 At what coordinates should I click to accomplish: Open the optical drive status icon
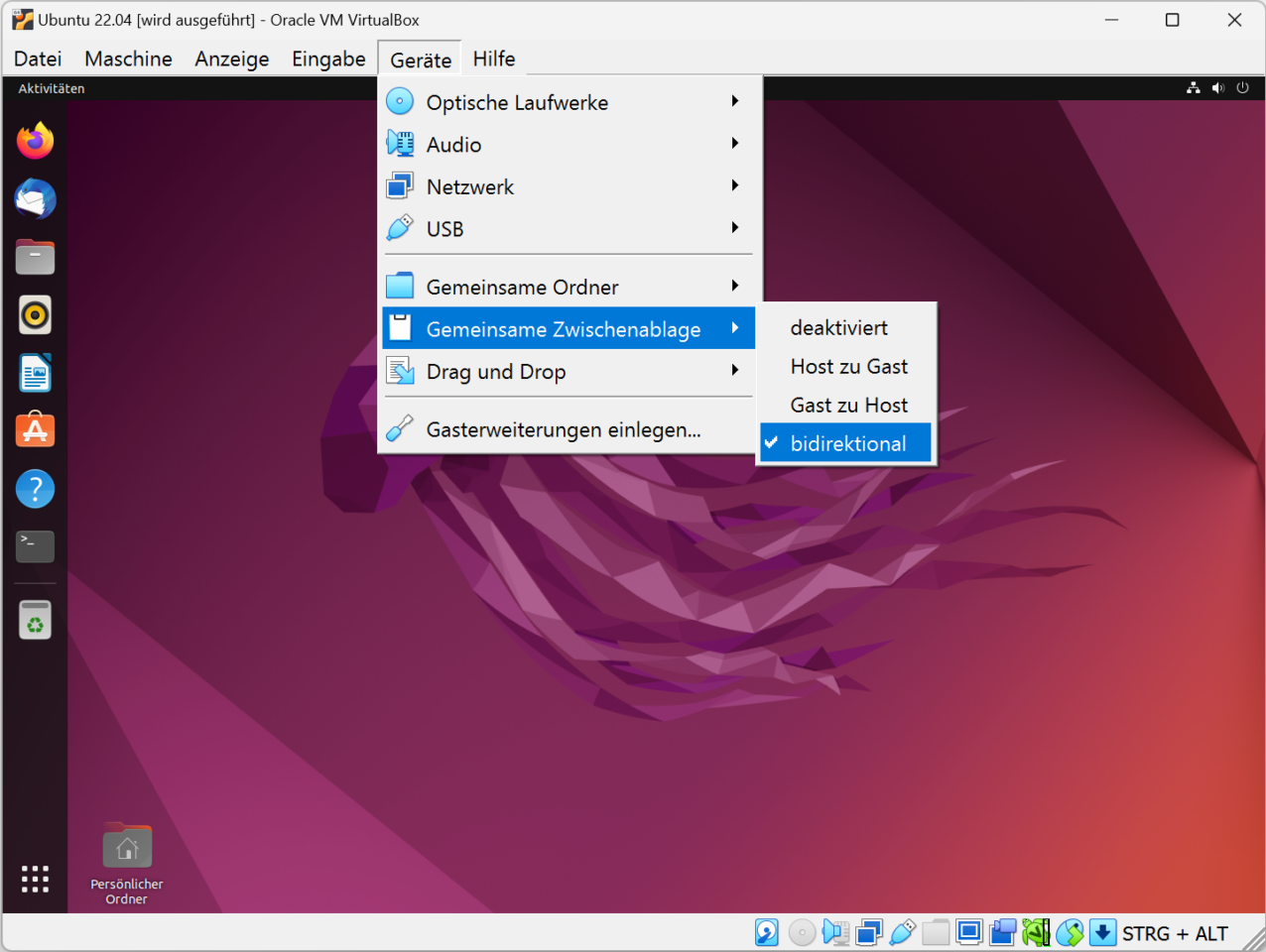pyautogui.click(x=801, y=933)
